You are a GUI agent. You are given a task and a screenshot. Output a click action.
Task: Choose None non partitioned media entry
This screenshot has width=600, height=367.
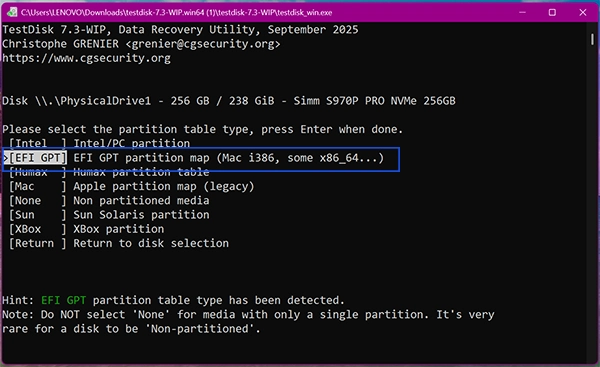click(109, 201)
